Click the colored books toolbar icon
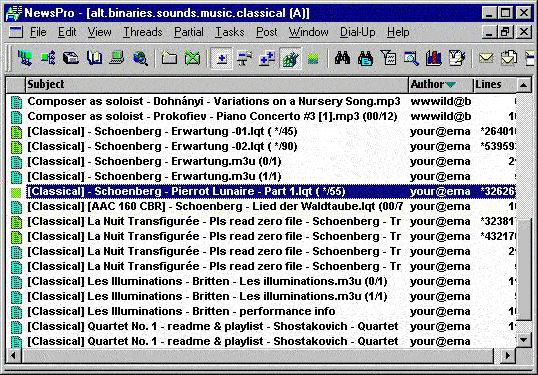The width and height of the screenshot is (538, 375). pos(434,58)
